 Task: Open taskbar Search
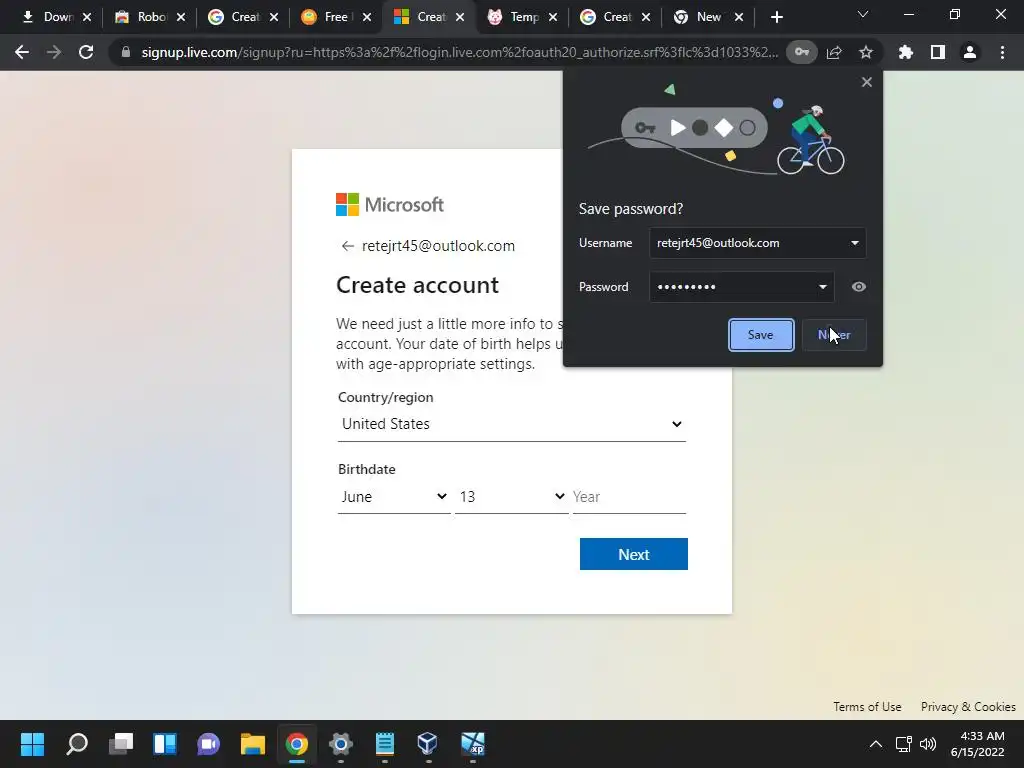point(76,744)
